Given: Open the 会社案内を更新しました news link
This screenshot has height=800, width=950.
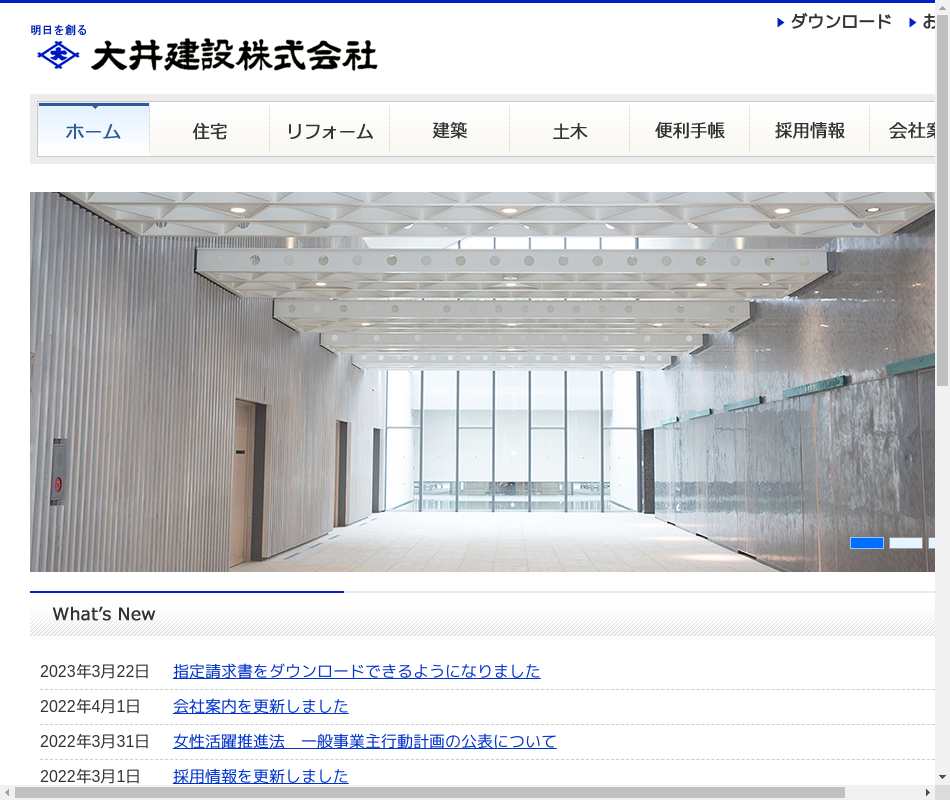Looking at the screenshot, I should [x=260, y=706].
